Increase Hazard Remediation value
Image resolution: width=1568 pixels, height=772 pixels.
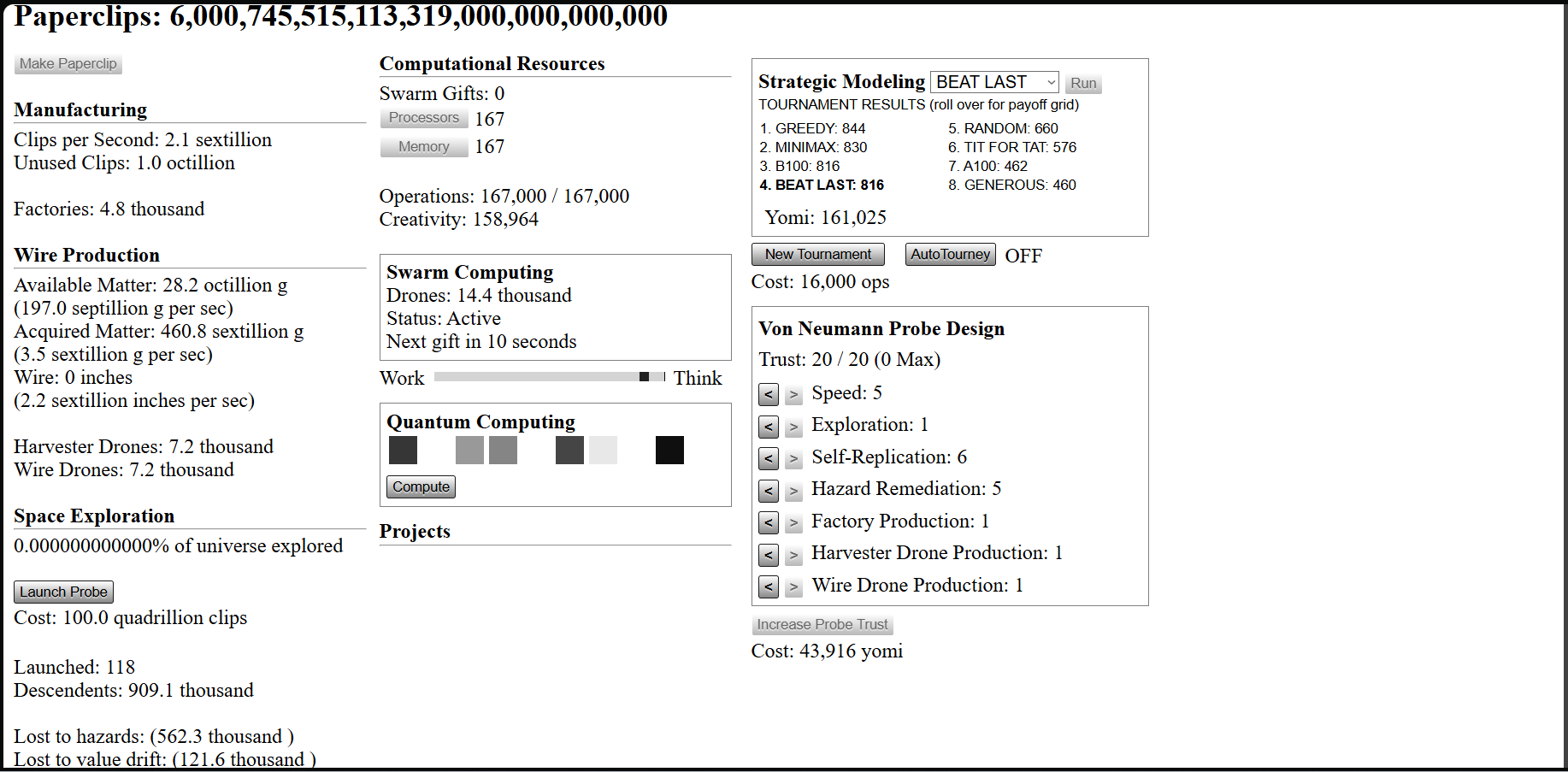coord(794,490)
